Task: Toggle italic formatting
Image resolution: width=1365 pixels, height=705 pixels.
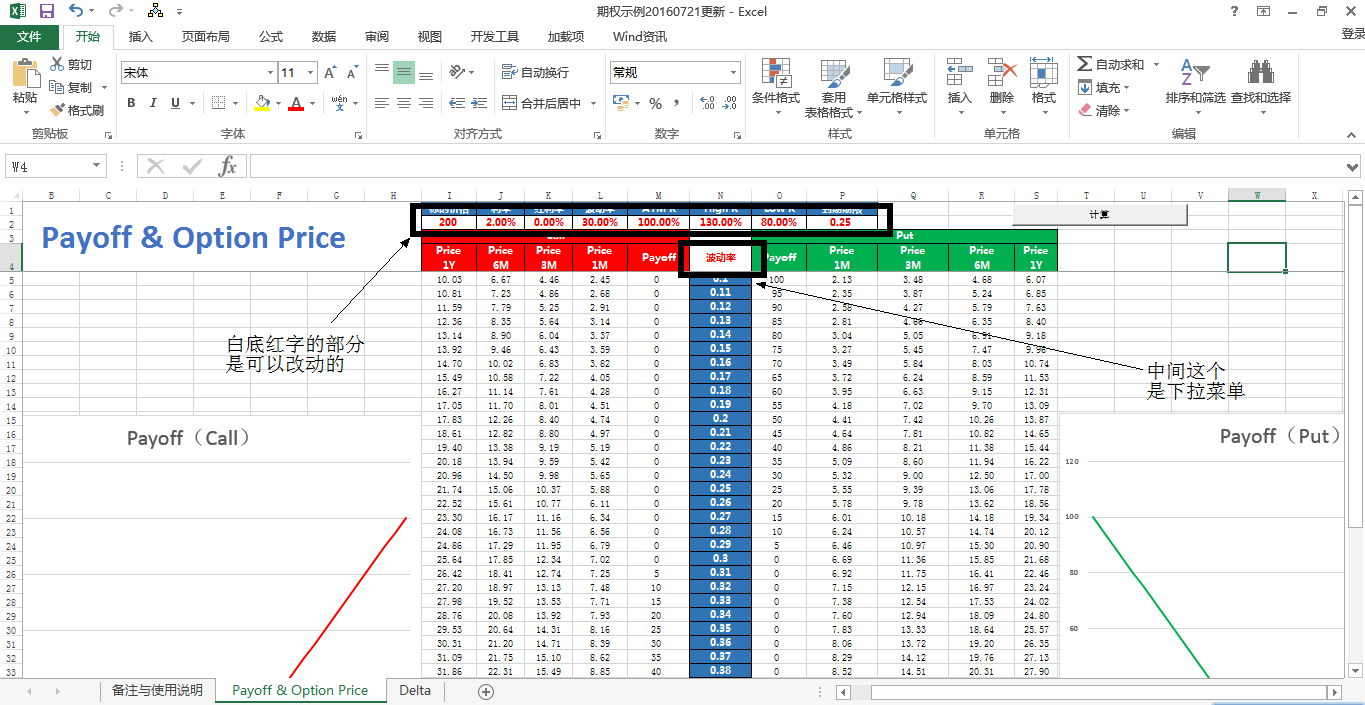Action: click(x=153, y=103)
